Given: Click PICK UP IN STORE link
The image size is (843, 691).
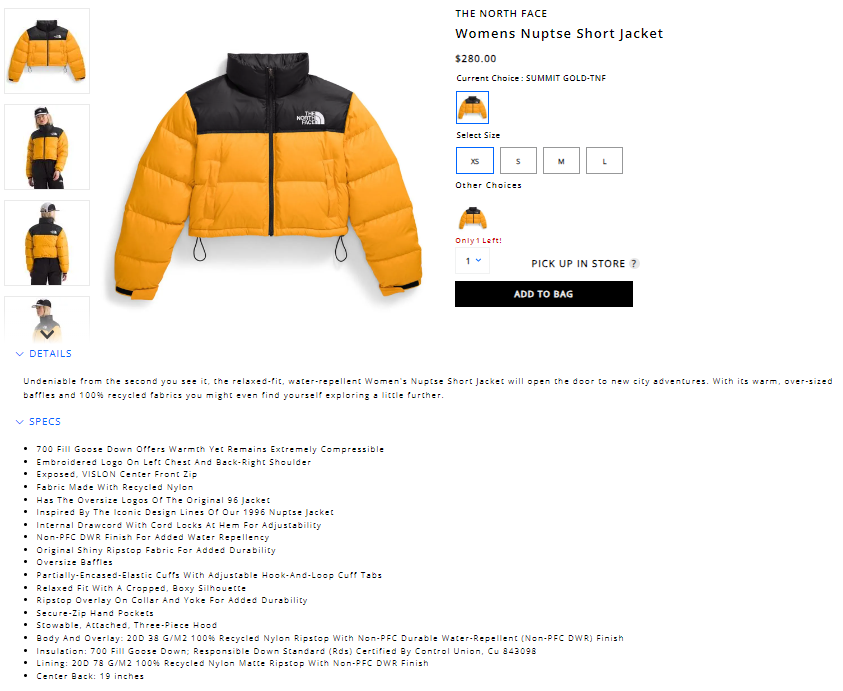Looking at the screenshot, I should click(578, 263).
